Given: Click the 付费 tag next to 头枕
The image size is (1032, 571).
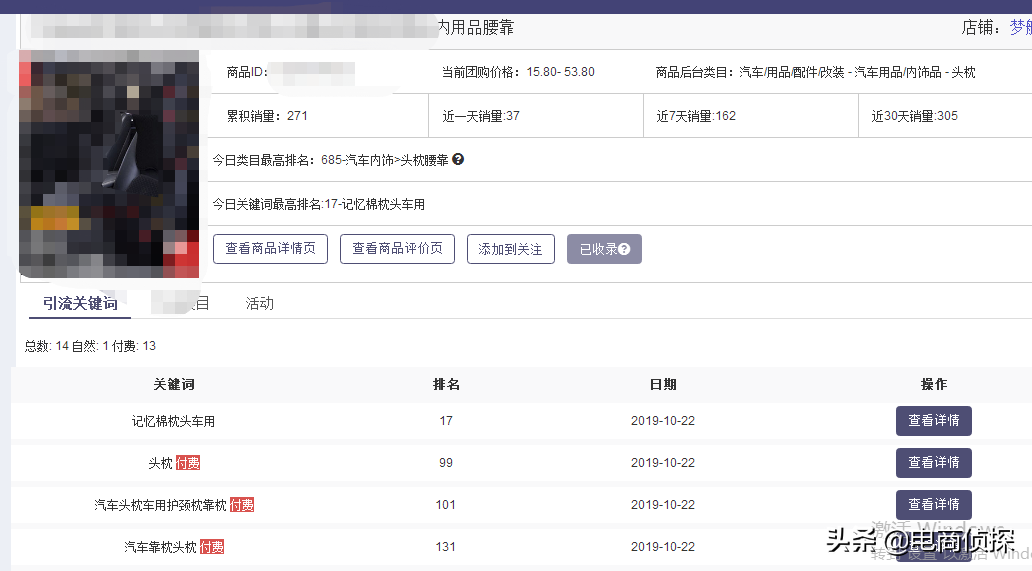Looking at the screenshot, I should [x=188, y=463].
